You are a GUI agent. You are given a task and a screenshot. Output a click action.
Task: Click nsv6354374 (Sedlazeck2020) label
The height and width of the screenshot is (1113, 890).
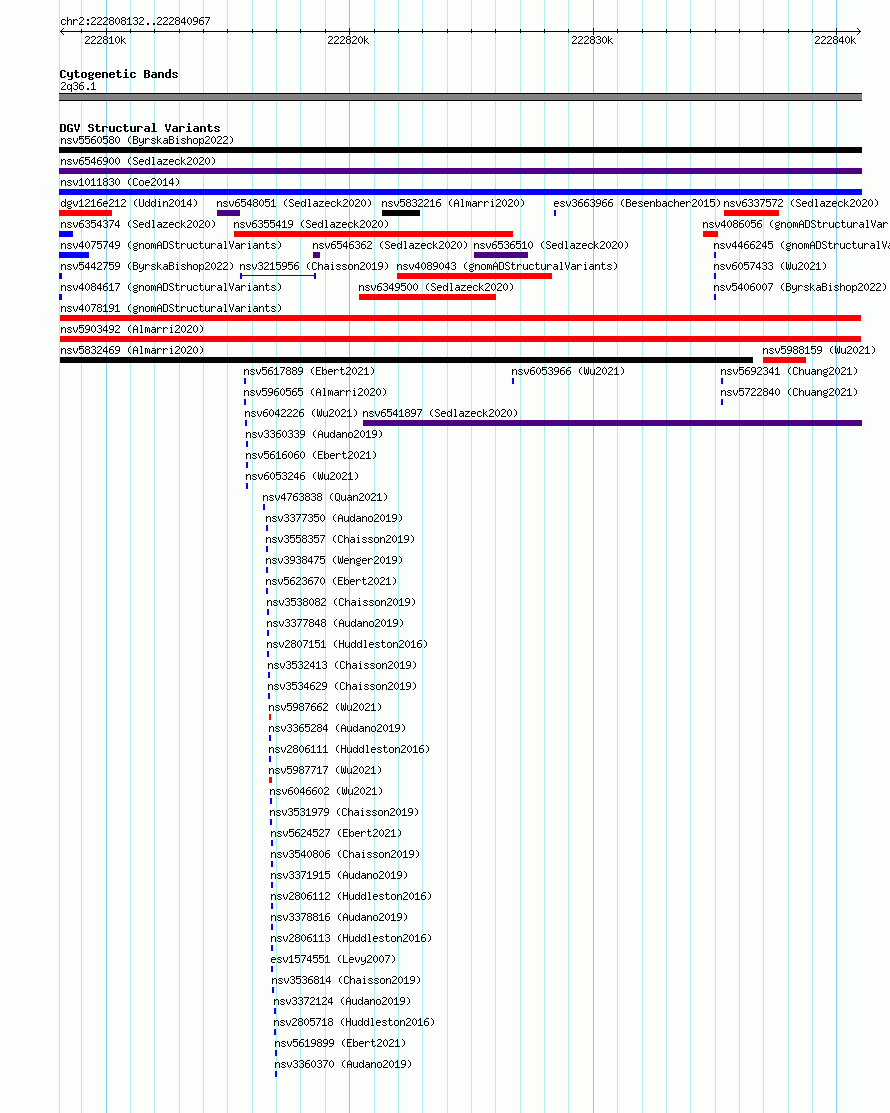pos(138,224)
